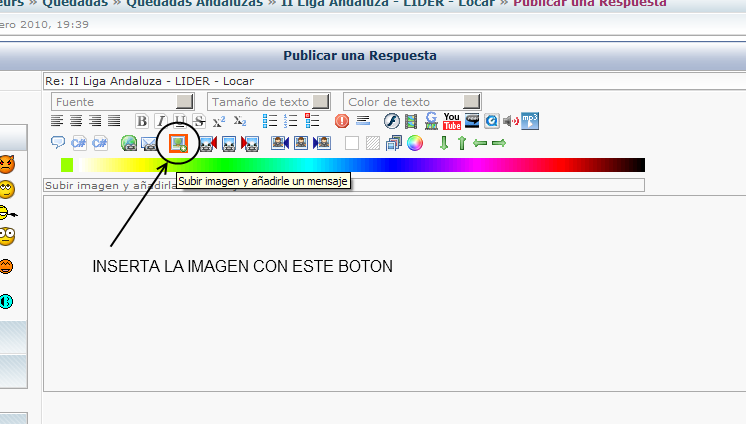This screenshot has height=424, width=746.
Task: Align text left in editor toolbar
Action: point(57,121)
